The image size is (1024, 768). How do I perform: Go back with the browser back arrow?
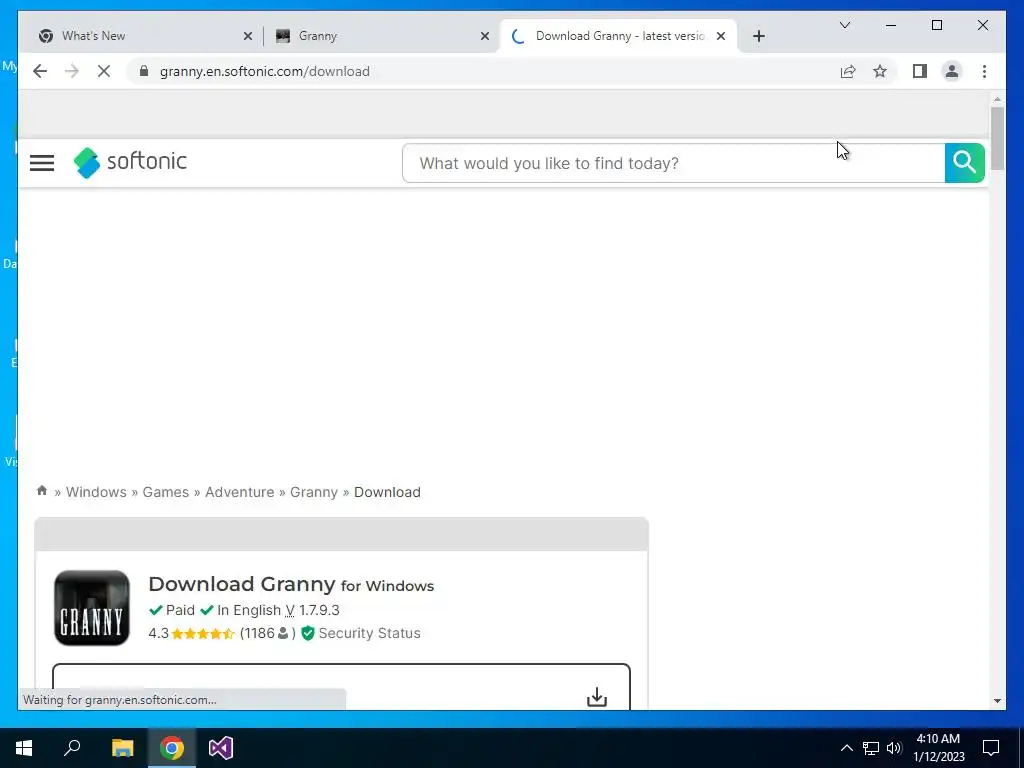(x=40, y=71)
